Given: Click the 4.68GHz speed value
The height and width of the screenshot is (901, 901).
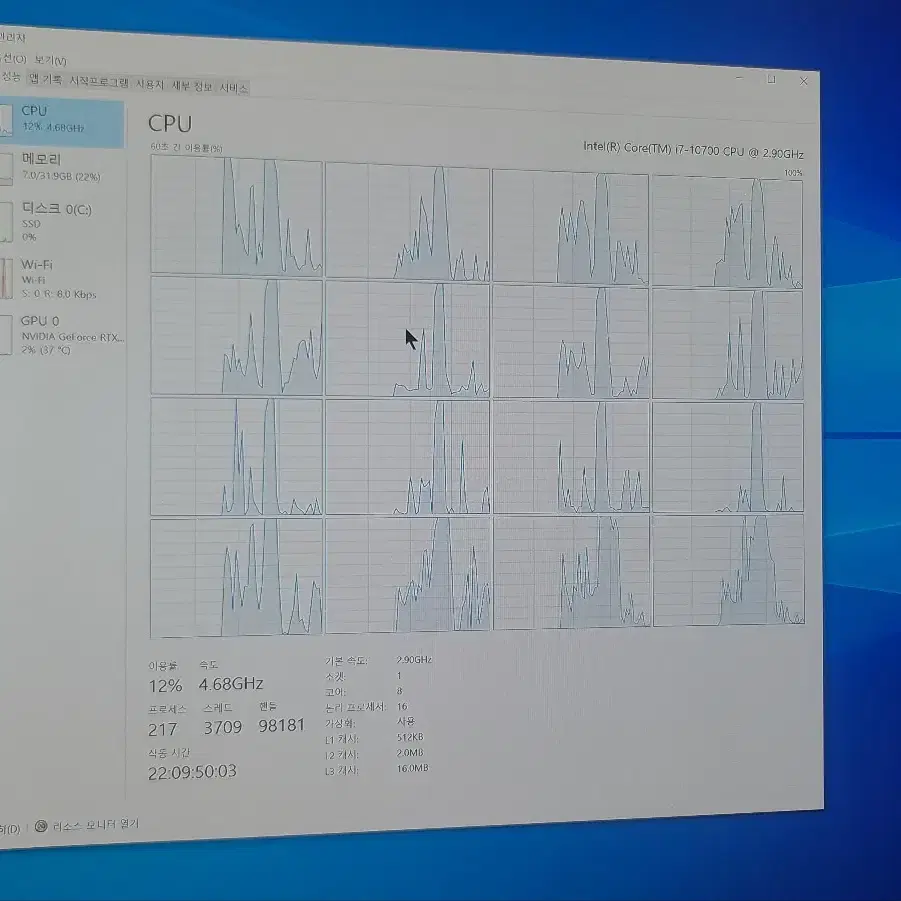Looking at the screenshot, I should click(231, 684).
